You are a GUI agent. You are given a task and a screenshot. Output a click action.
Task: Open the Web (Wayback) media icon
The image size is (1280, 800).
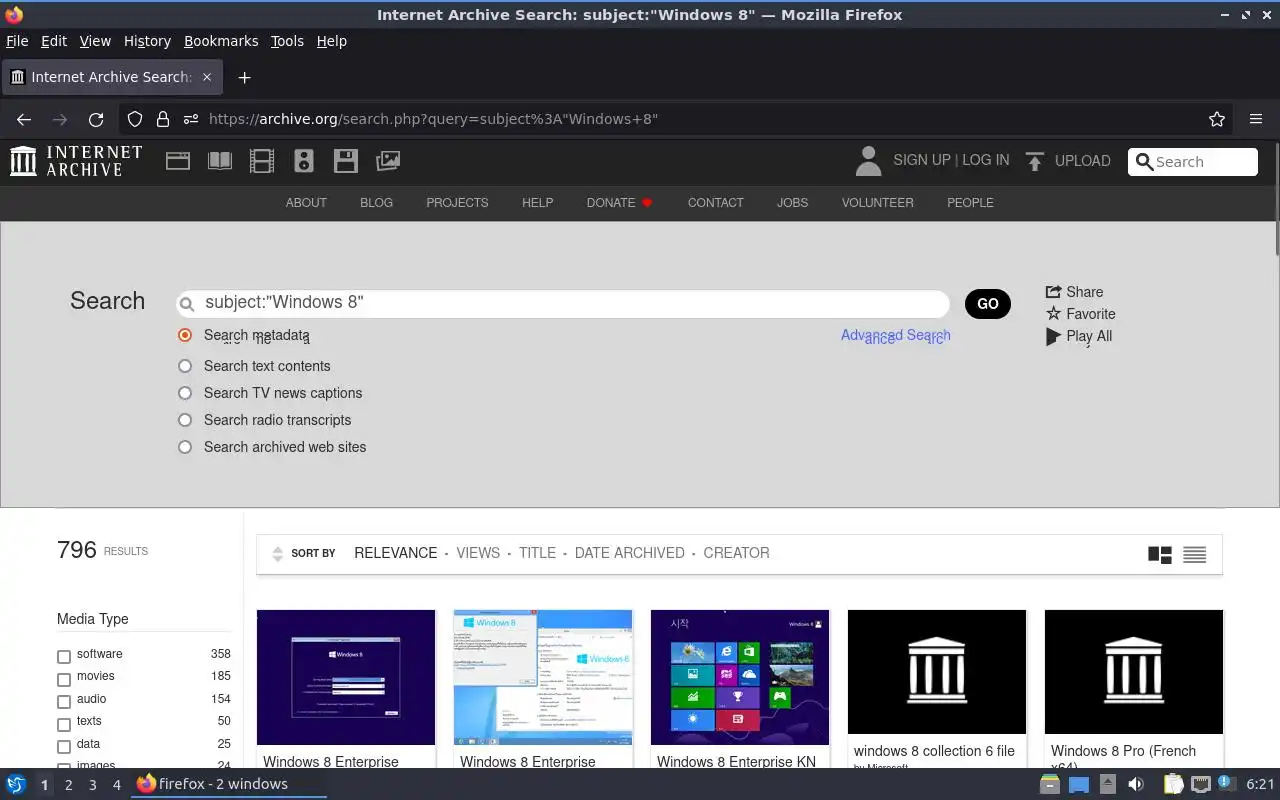click(x=178, y=161)
